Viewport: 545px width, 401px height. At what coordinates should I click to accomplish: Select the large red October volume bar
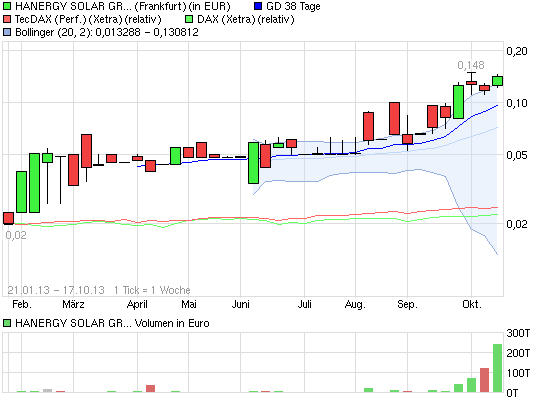(x=485, y=380)
